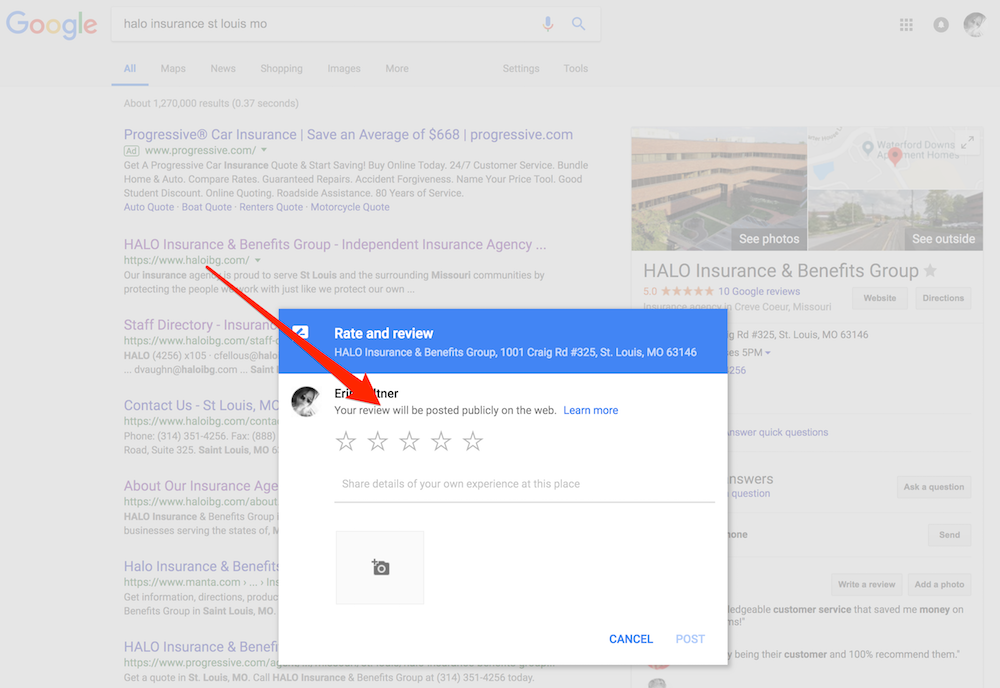The image size is (1000, 688).
Task: Open the notifications bell icon
Action: pyautogui.click(x=941, y=25)
